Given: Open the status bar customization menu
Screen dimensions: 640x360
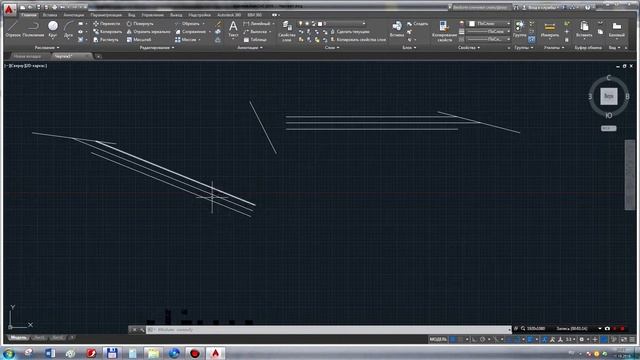Looking at the screenshot, I should (x=632, y=339).
